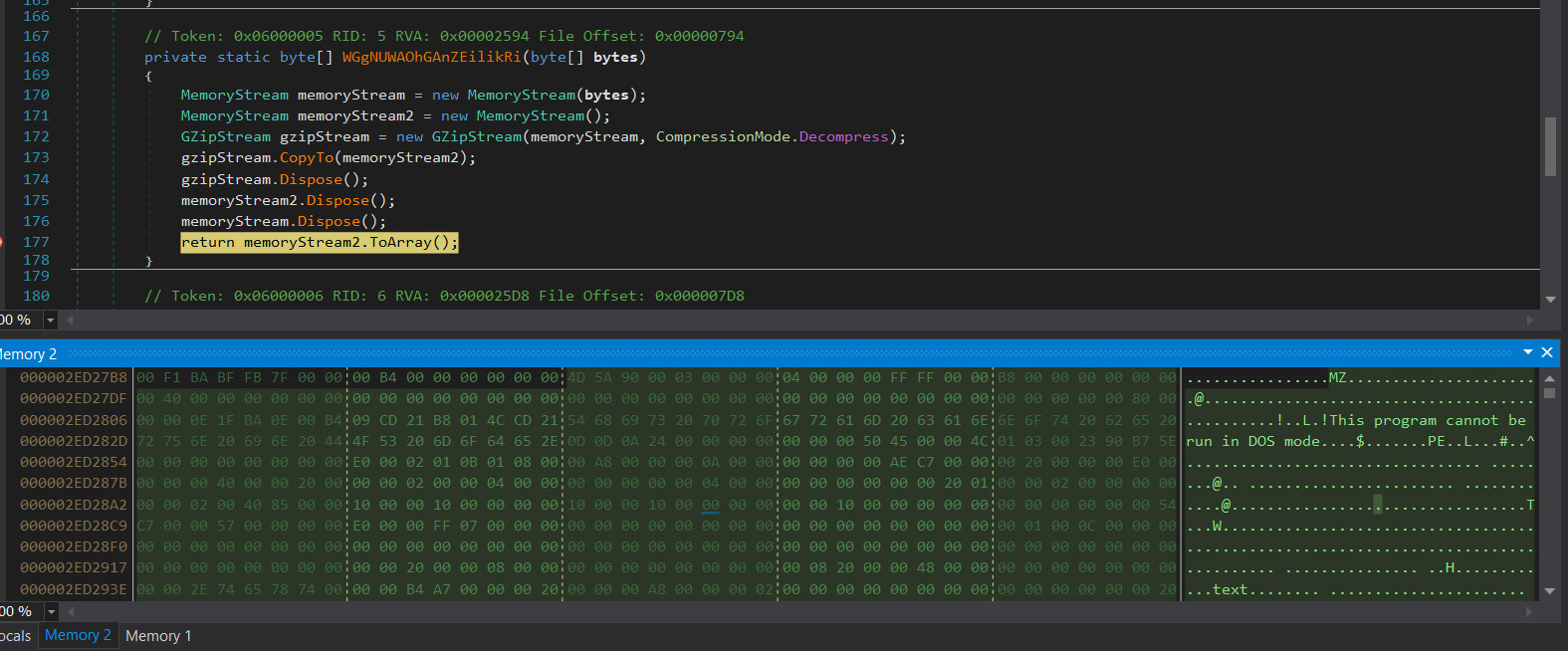Screen dimensions: 1568x651
Task: Open the Locals tab
Action: coord(16,636)
